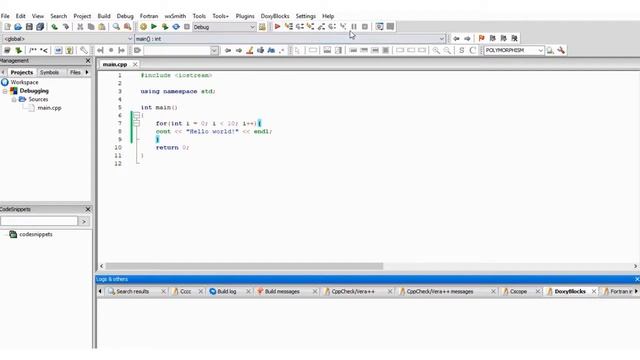Open debugging windows icon

[x=379, y=27]
